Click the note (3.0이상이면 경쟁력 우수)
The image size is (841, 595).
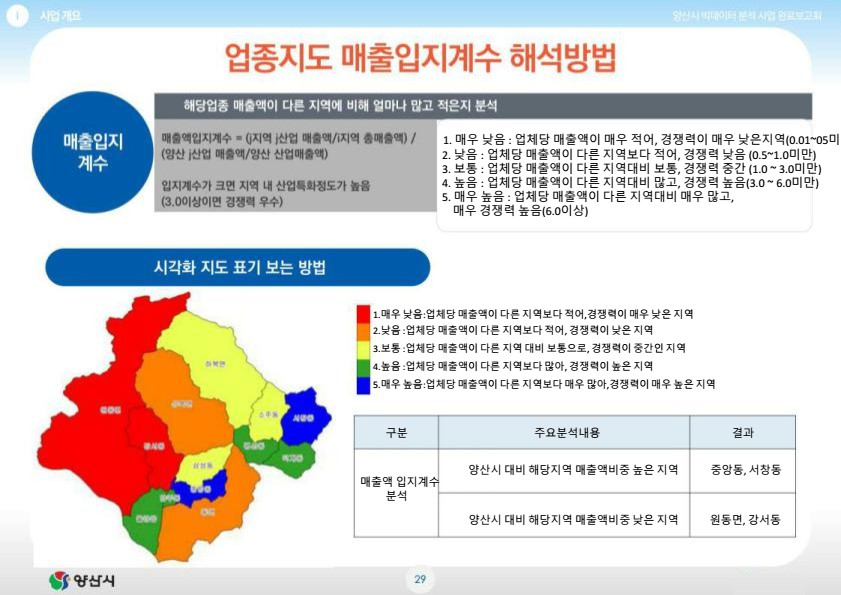(222, 202)
